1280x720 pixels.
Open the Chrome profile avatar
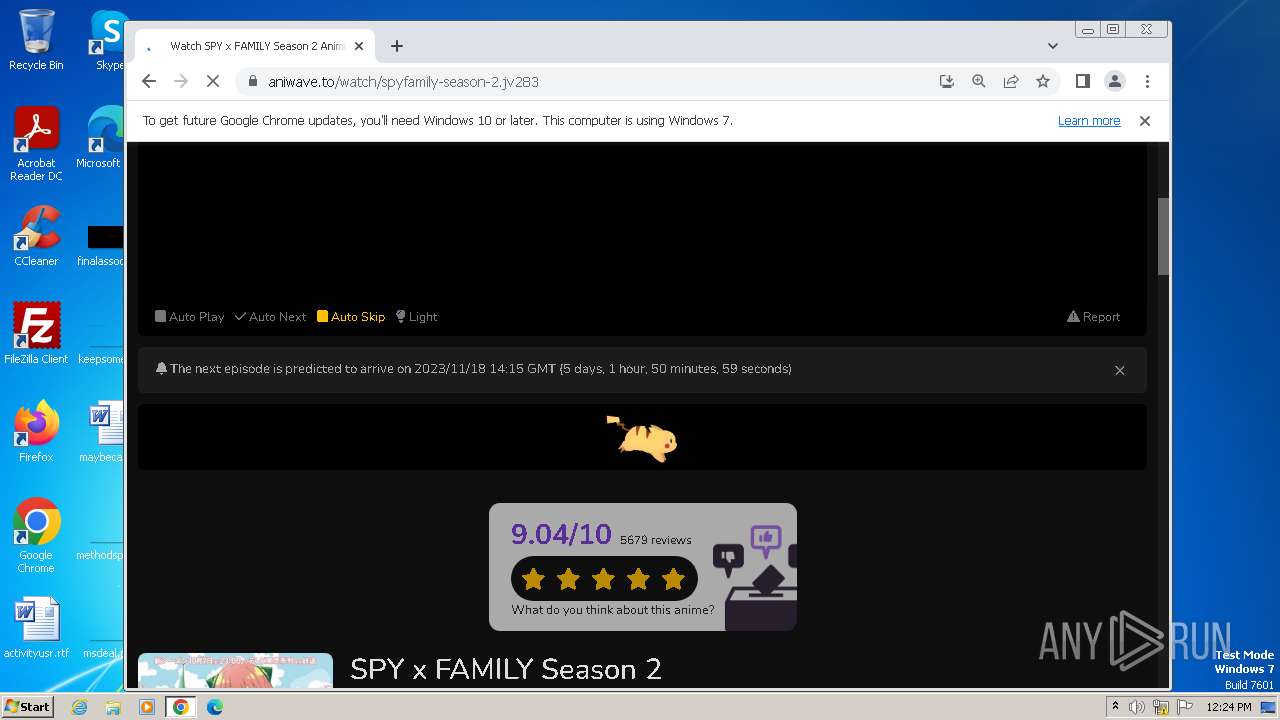[1115, 82]
